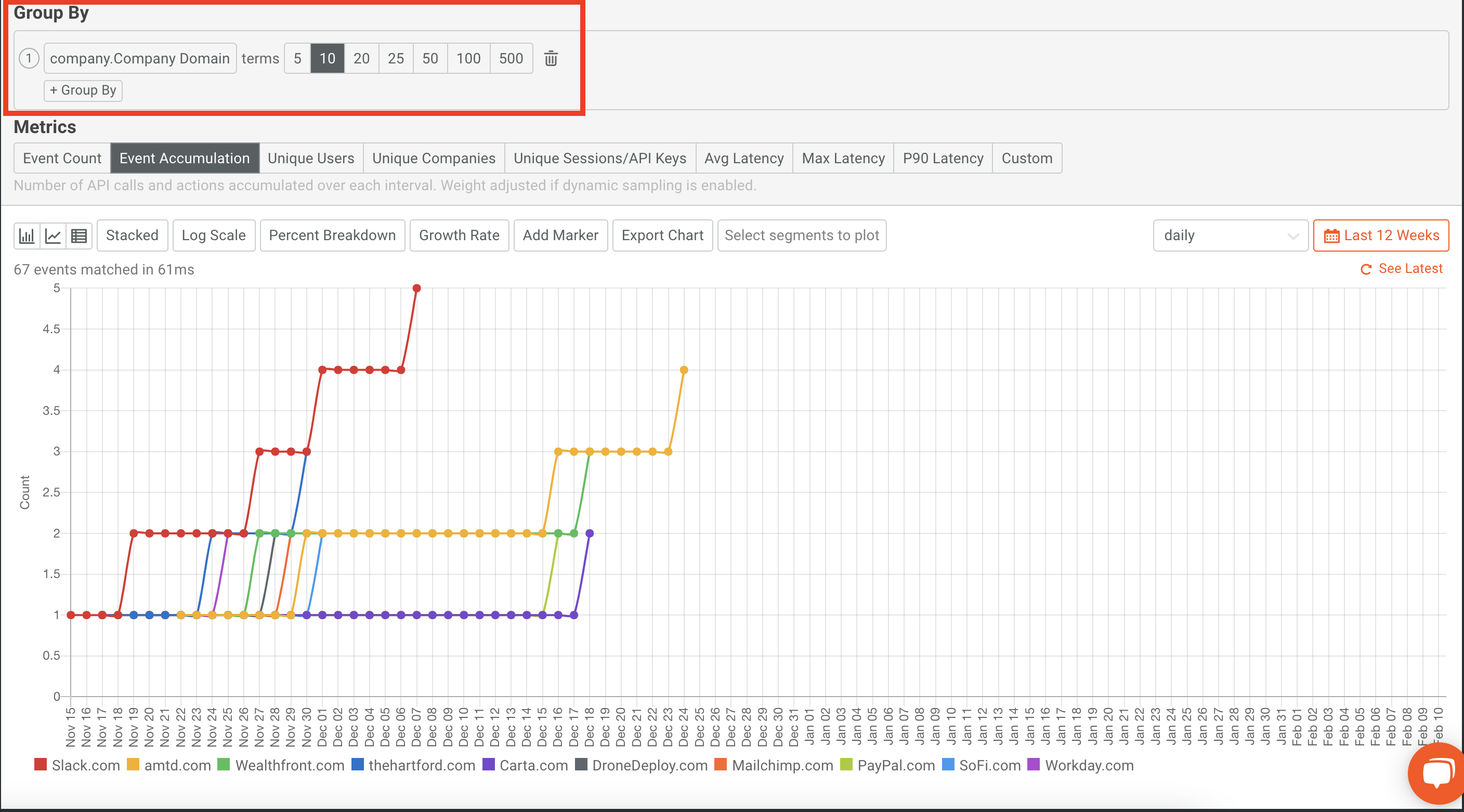Delete the Group By using trash icon
The width and height of the screenshot is (1464, 812).
[x=550, y=59]
